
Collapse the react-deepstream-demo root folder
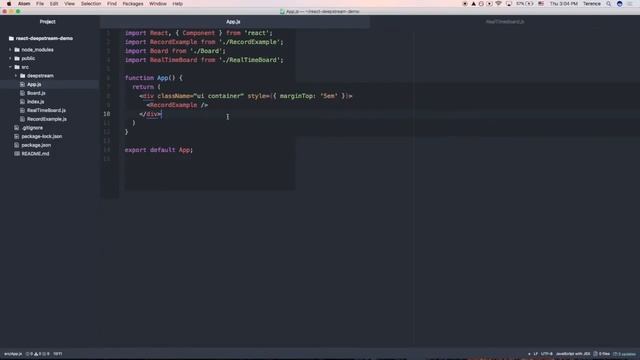(40, 38)
